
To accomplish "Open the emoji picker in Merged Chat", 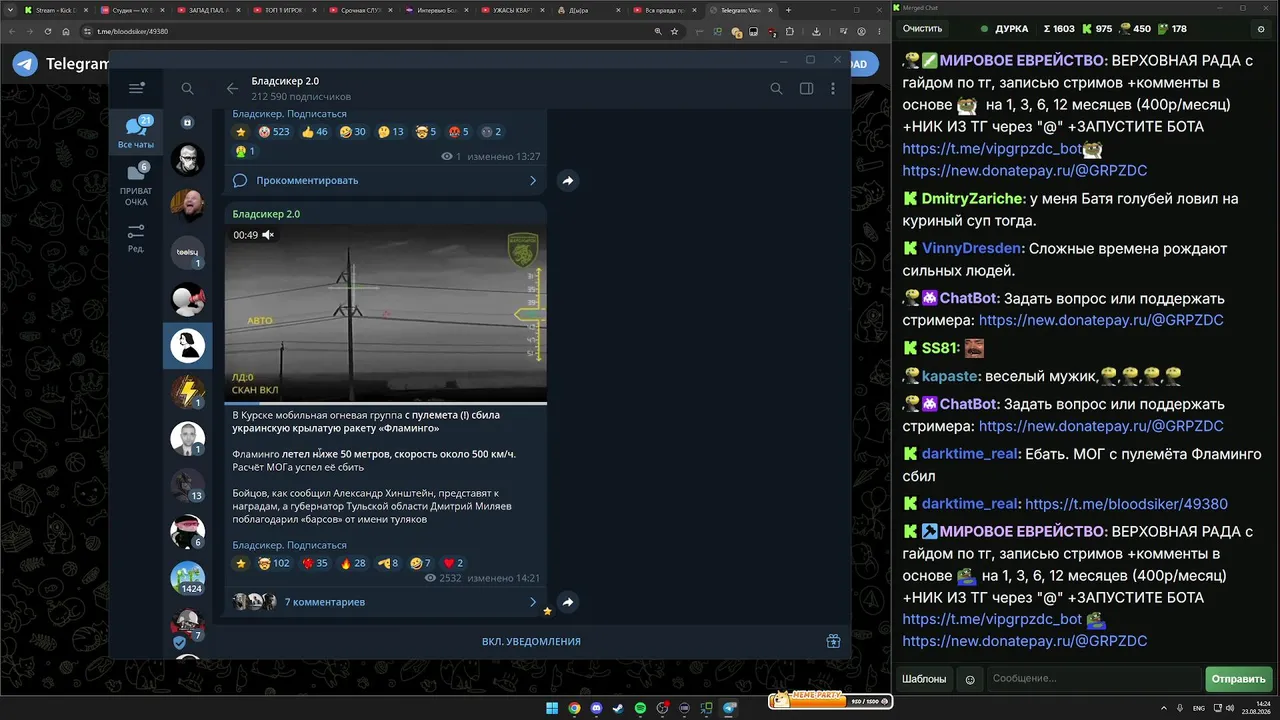I will pos(969,679).
